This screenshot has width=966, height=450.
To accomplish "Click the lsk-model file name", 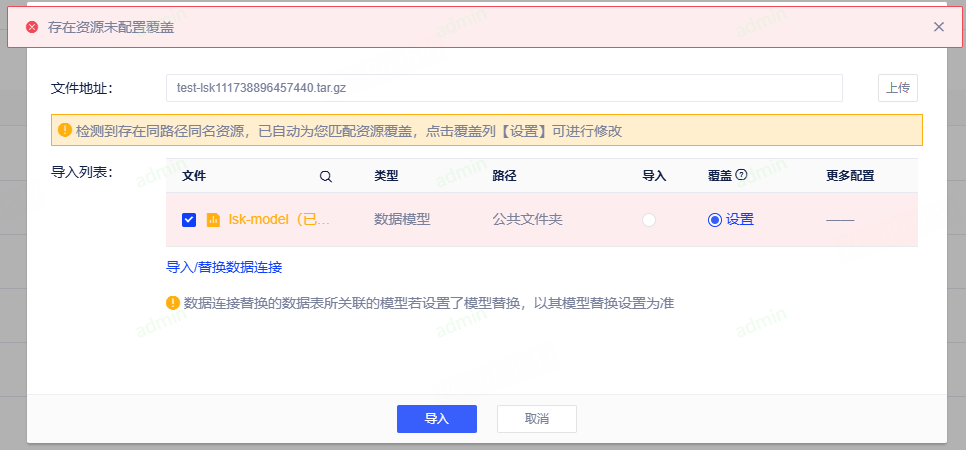I will coord(279,220).
